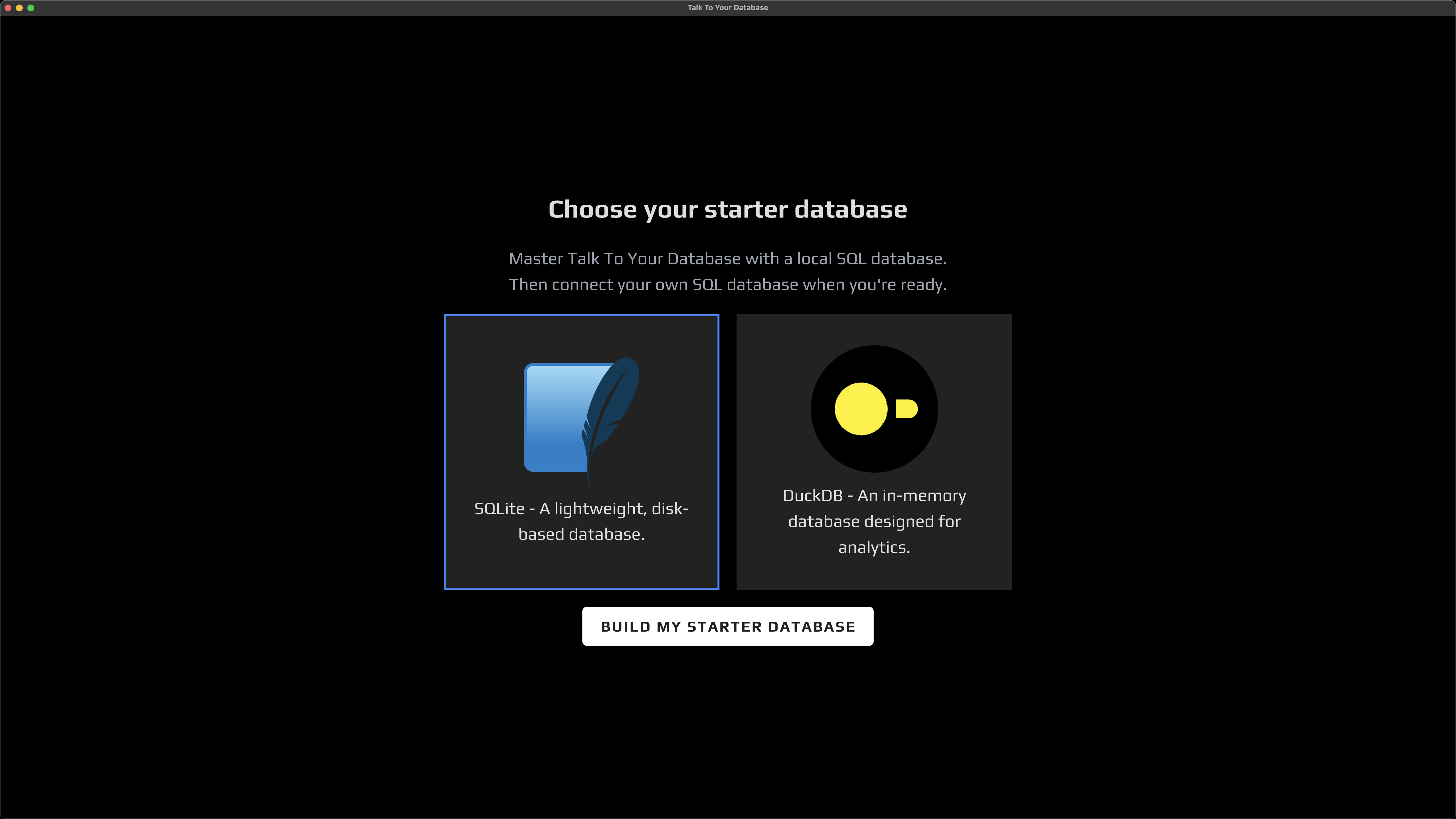Click the 'Choose your starter database' heading

pyautogui.click(x=727, y=209)
